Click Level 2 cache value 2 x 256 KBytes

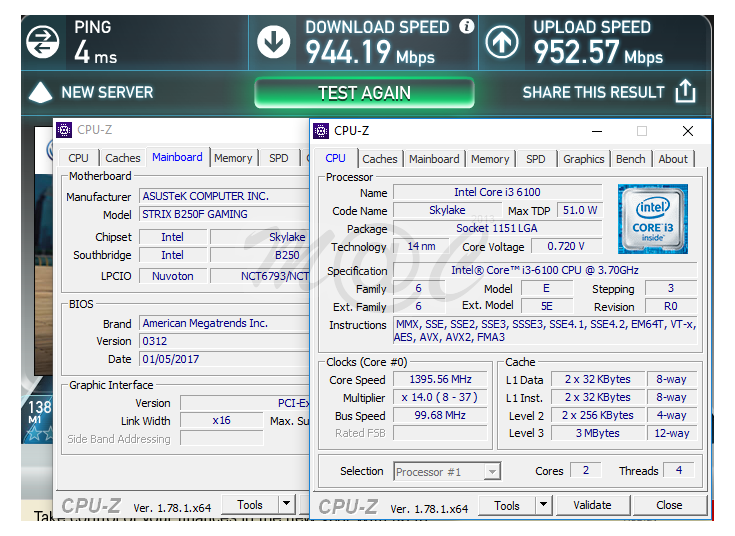(598, 415)
